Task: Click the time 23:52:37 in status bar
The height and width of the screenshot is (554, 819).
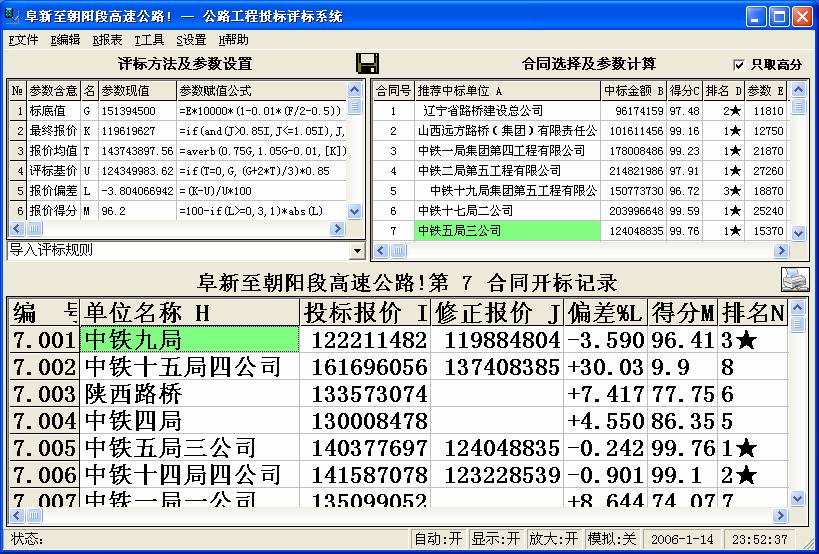Action: click(x=759, y=539)
